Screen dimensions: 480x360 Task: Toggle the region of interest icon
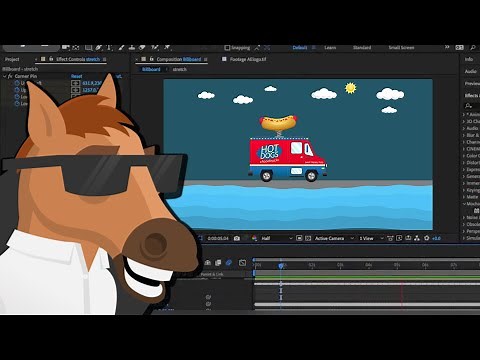[299, 238]
